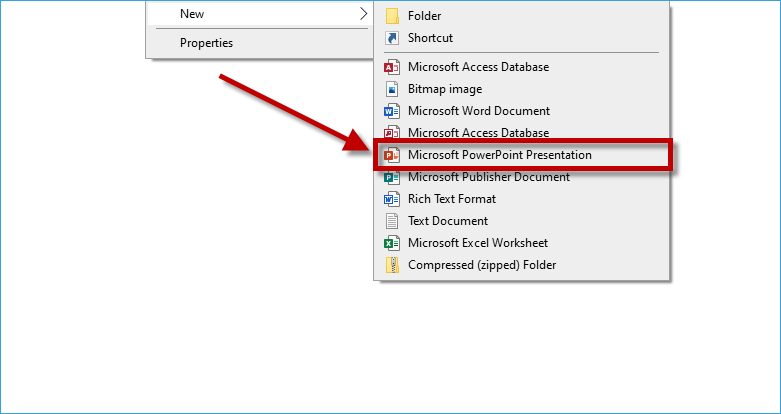Click the yellow Folder icon
This screenshot has height=414, width=781.
coord(392,16)
